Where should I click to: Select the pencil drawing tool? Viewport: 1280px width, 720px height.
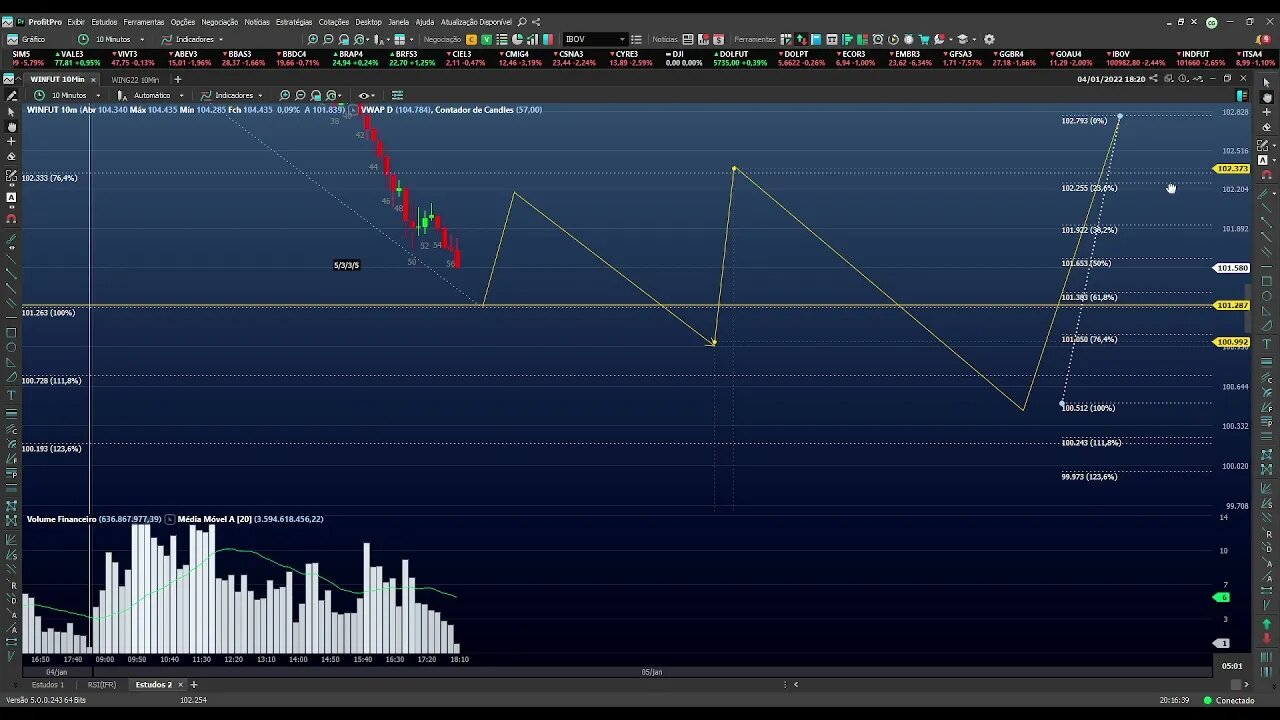point(11,96)
